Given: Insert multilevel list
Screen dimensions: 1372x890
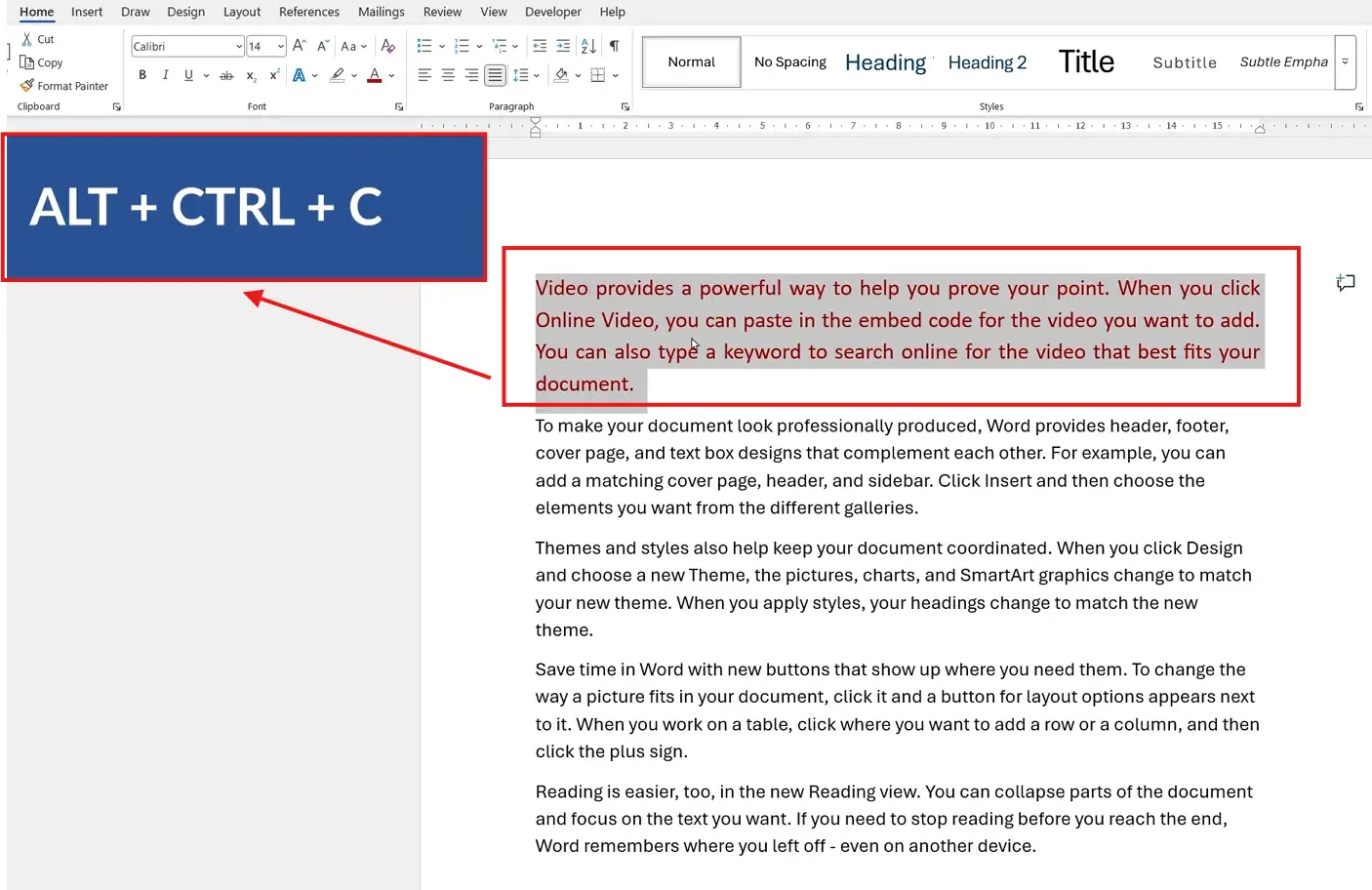Looking at the screenshot, I should click(x=500, y=46).
